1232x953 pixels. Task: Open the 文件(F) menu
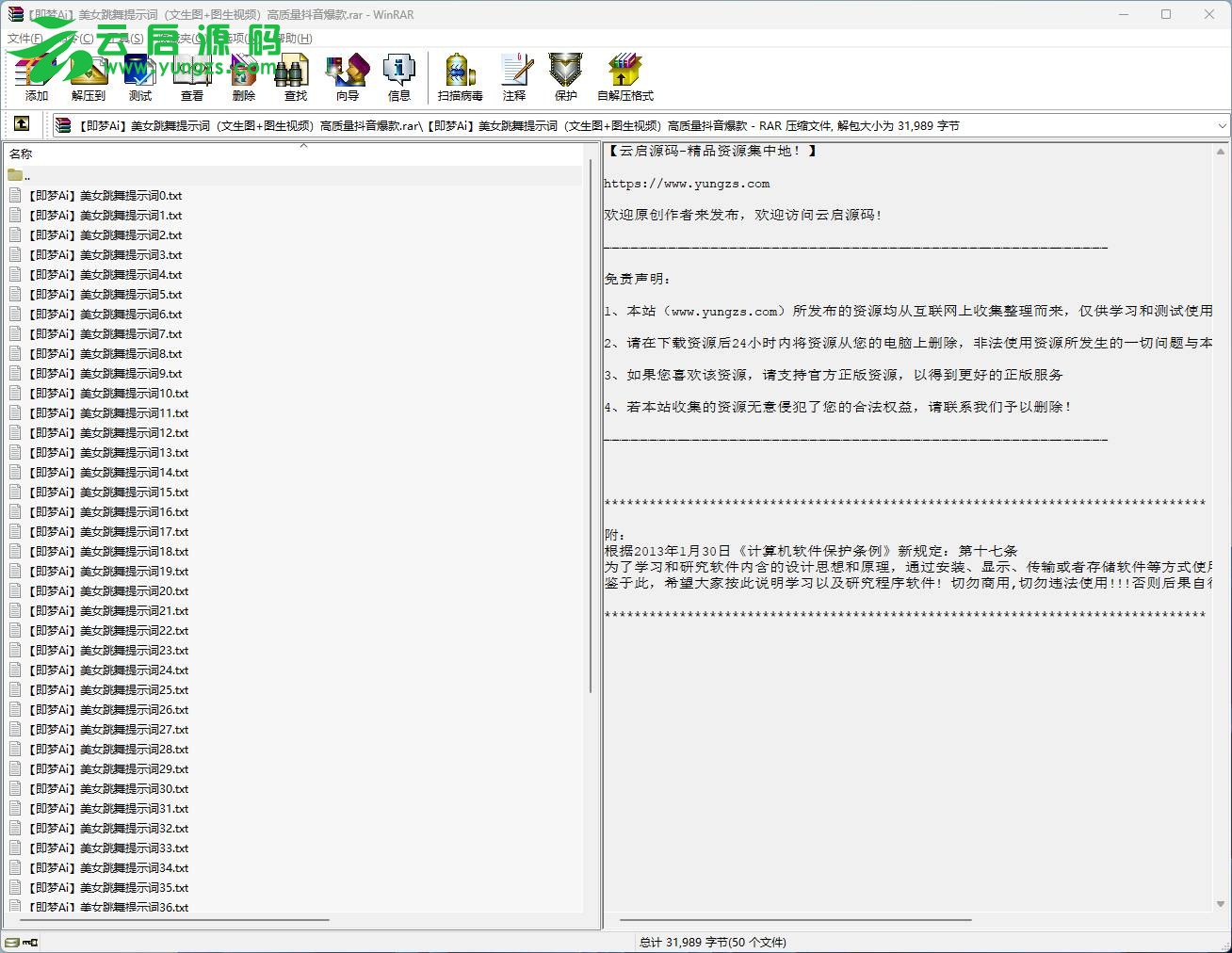coord(25,39)
